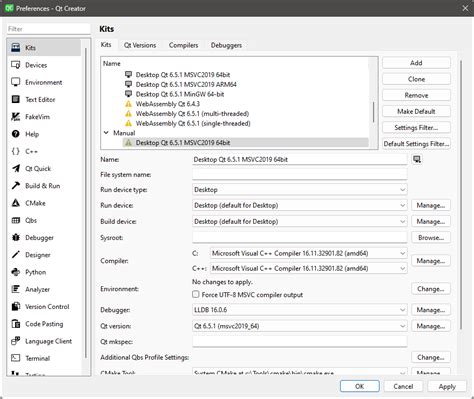Open the Analyzer settings icon
This screenshot has height=399, width=474.
tap(16, 289)
